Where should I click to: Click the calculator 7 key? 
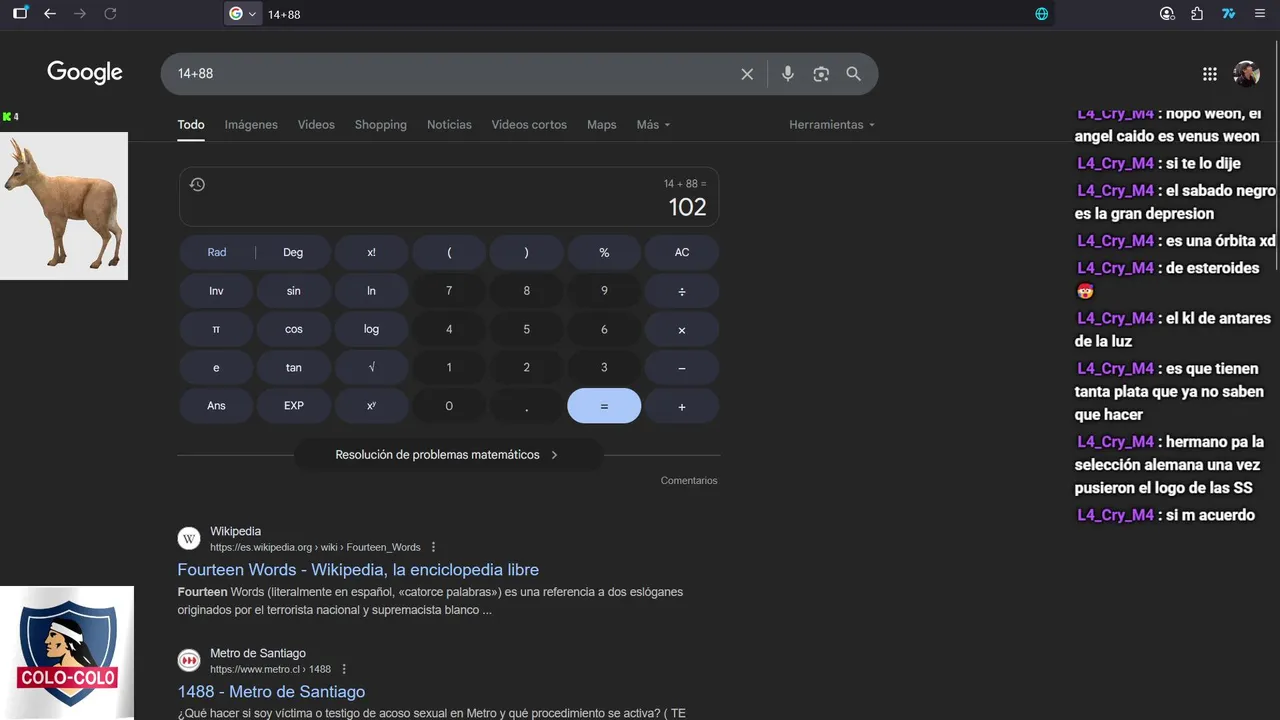point(449,291)
